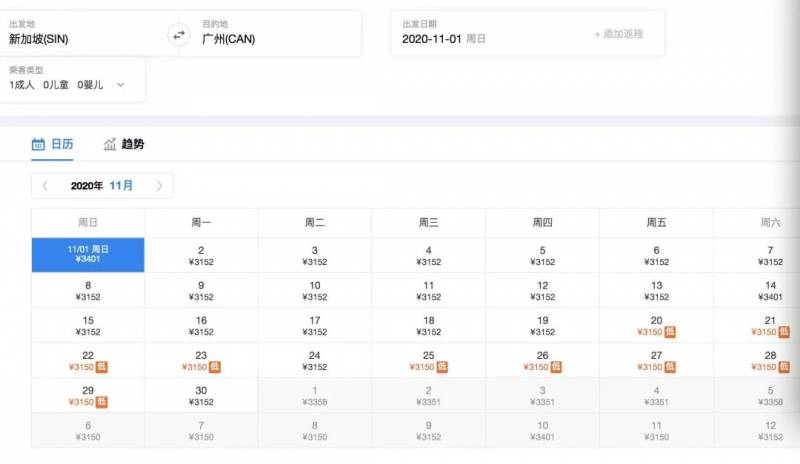
Task: Select November 4 date cell
Action: click(429, 255)
